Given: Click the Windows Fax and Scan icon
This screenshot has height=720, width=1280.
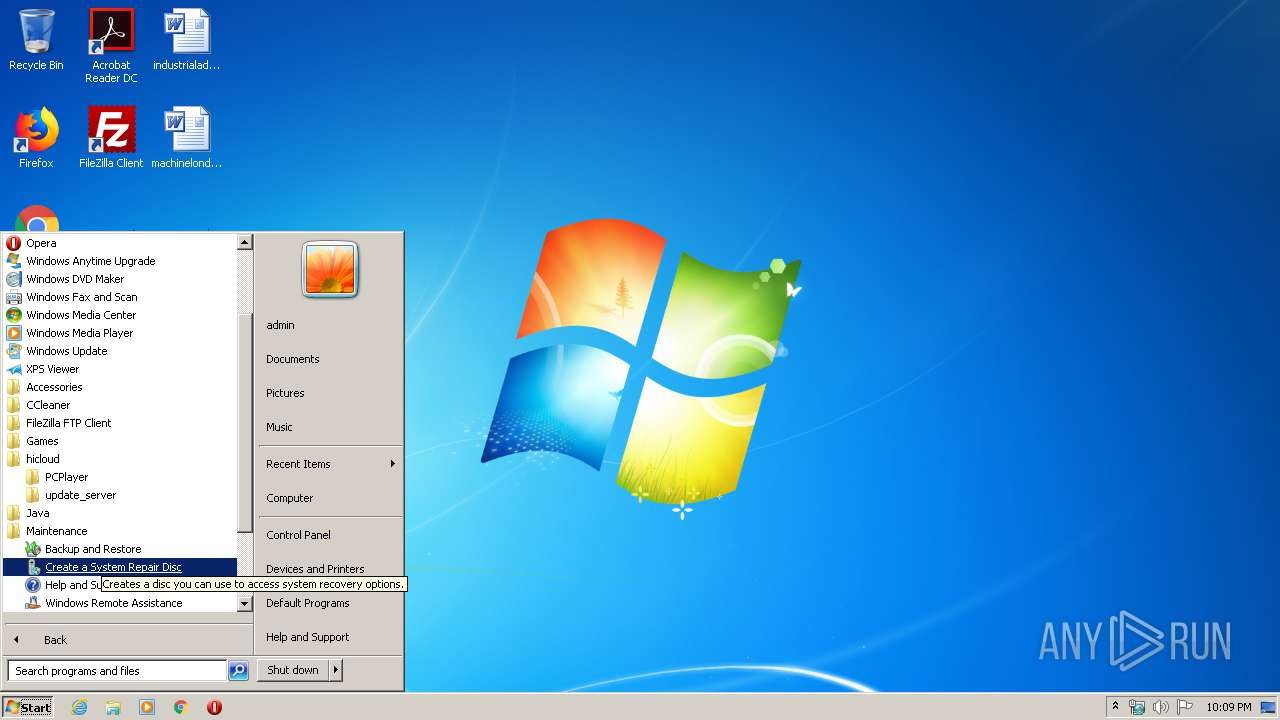Looking at the screenshot, I should click(14, 297).
